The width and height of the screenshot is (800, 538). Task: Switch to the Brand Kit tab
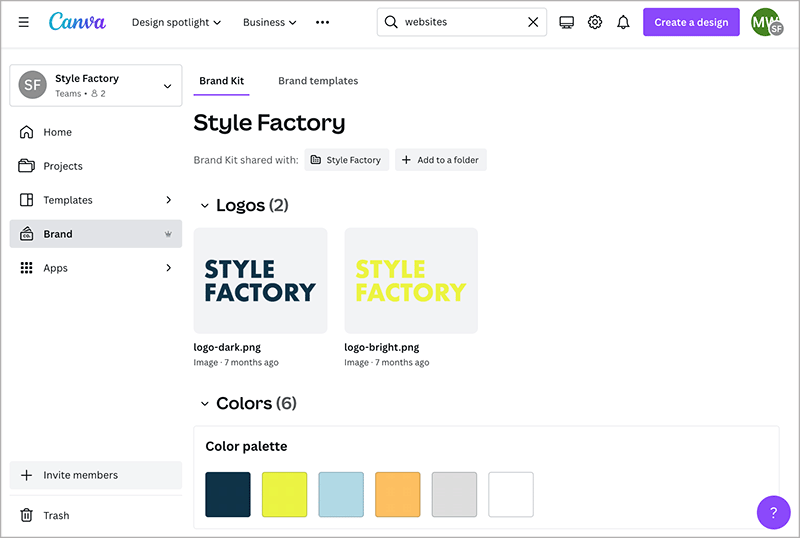221,81
